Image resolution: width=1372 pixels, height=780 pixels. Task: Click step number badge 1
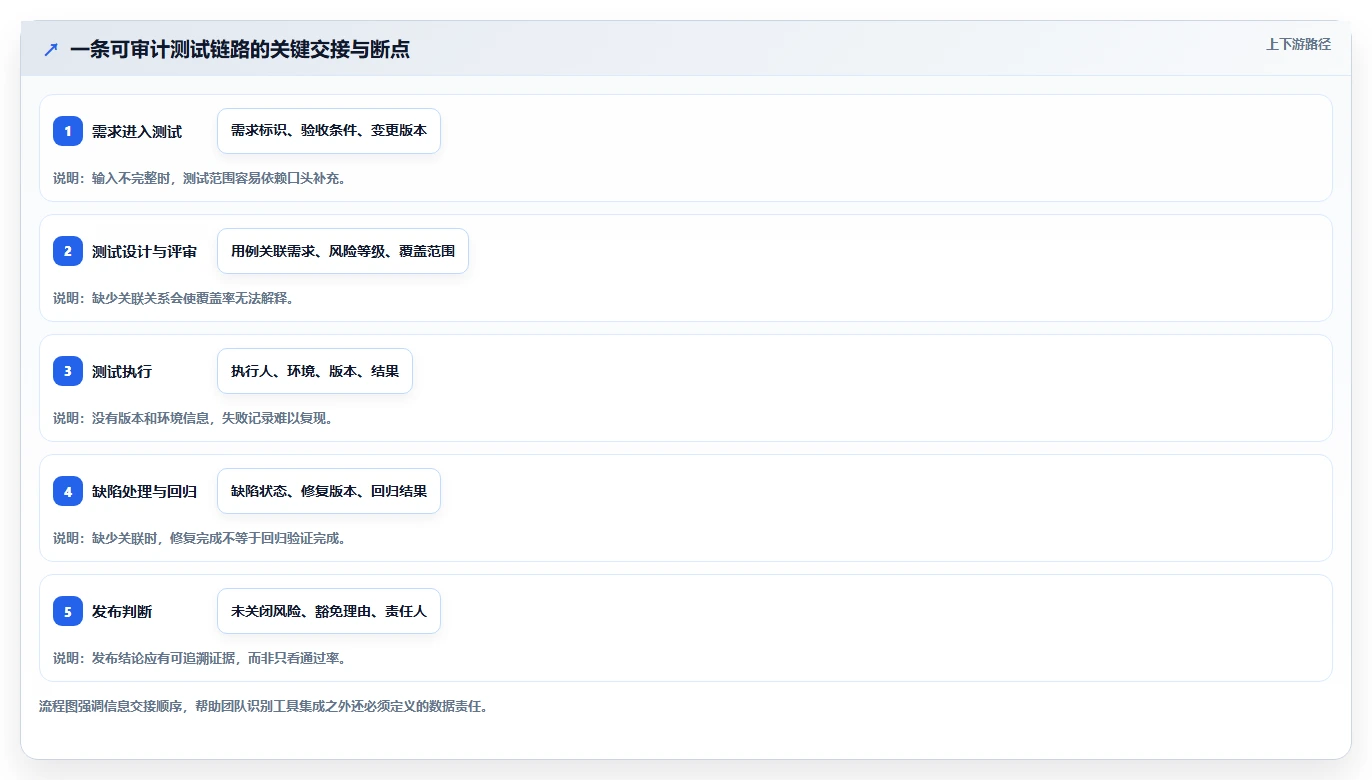click(68, 131)
